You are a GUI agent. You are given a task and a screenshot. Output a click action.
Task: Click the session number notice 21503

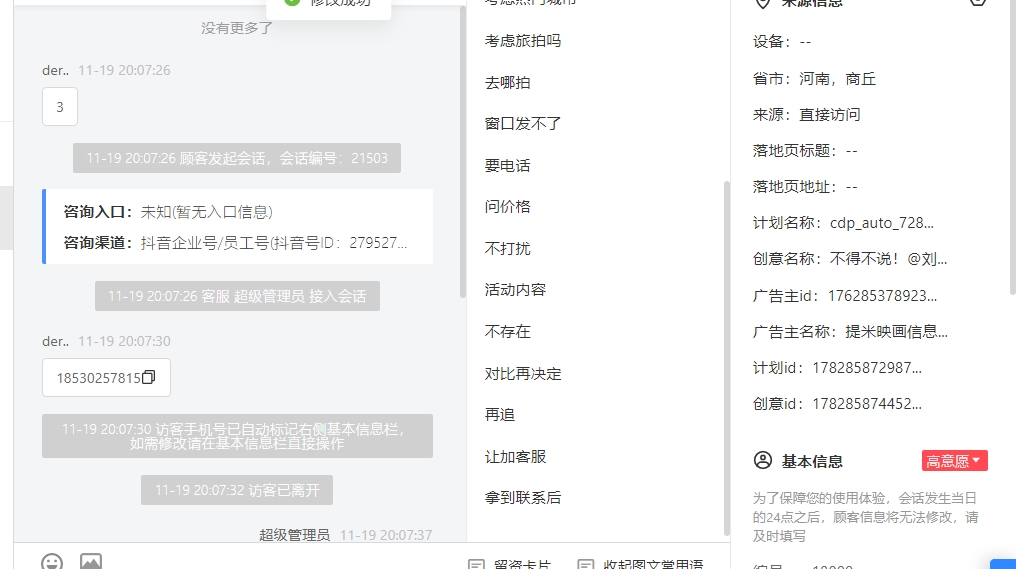point(237,158)
